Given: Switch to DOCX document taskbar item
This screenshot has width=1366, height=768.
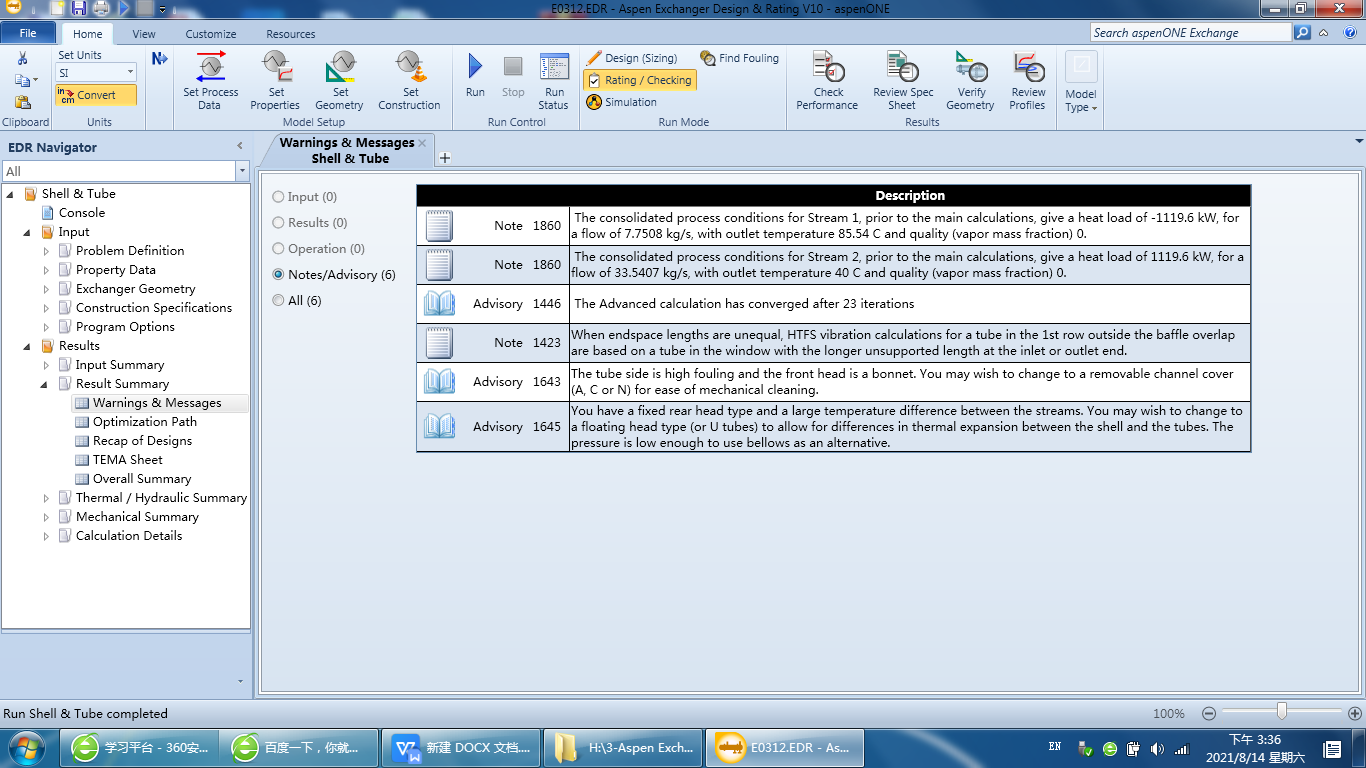Looking at the screenshot, I should click(x=463, y=747).
